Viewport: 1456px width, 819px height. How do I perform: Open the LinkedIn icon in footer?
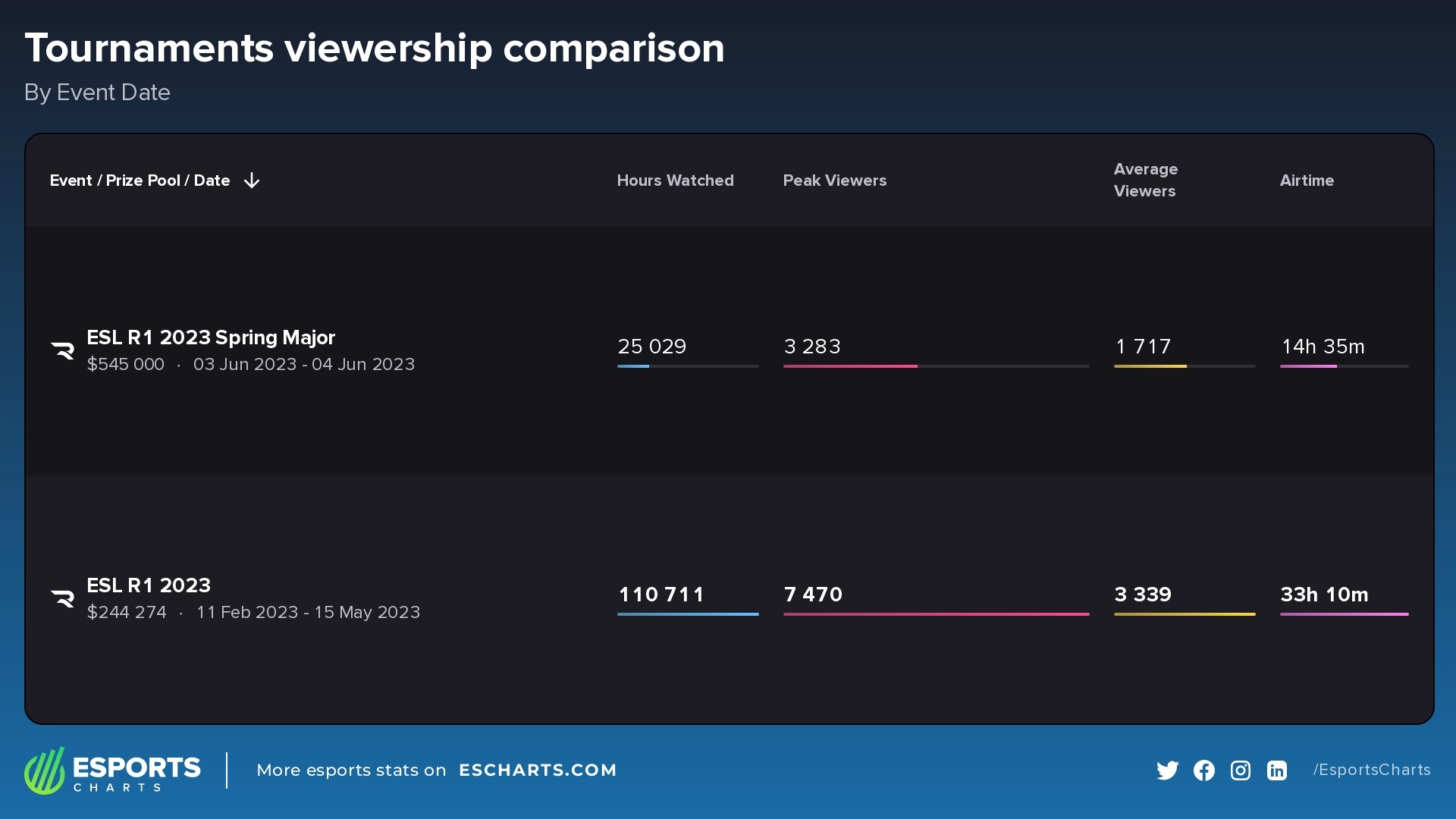(1277, 770)
